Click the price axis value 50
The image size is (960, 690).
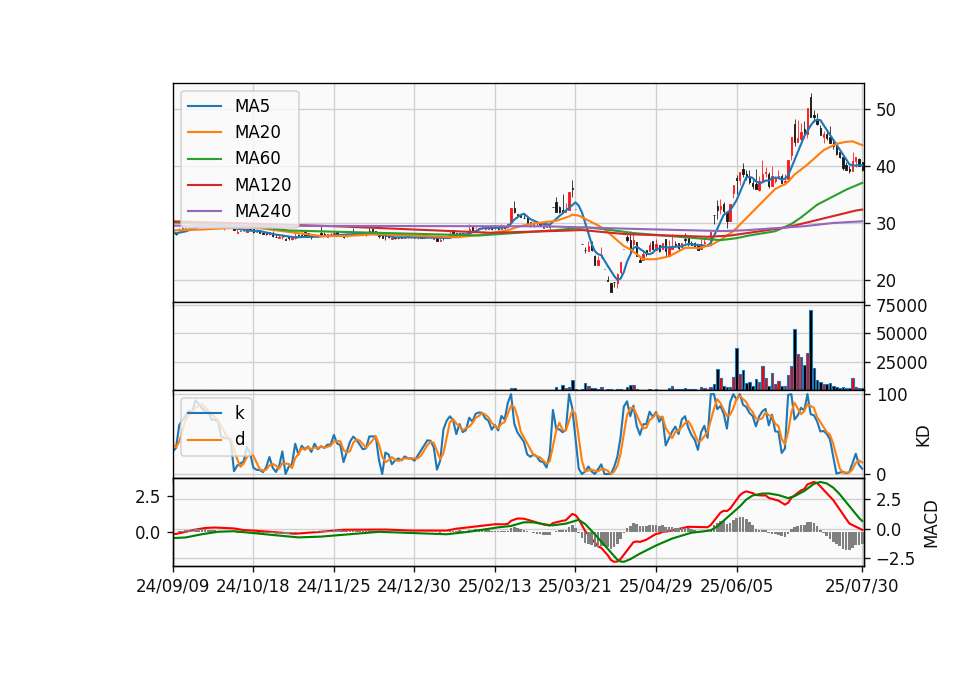tap(885, 110)
